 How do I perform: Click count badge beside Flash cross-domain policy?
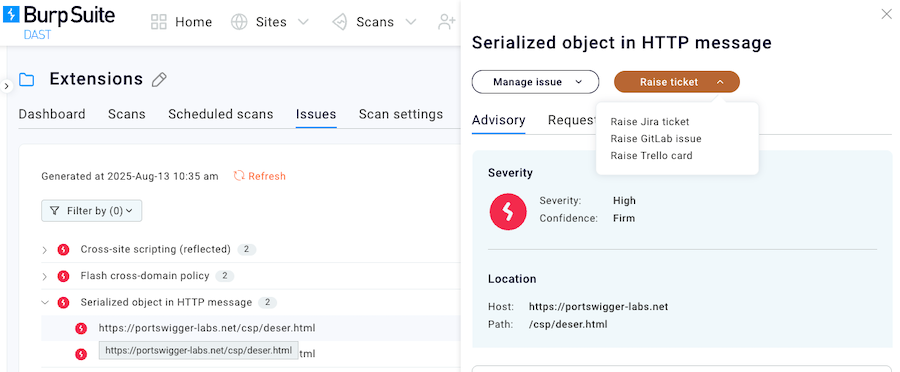click(225, 276)
